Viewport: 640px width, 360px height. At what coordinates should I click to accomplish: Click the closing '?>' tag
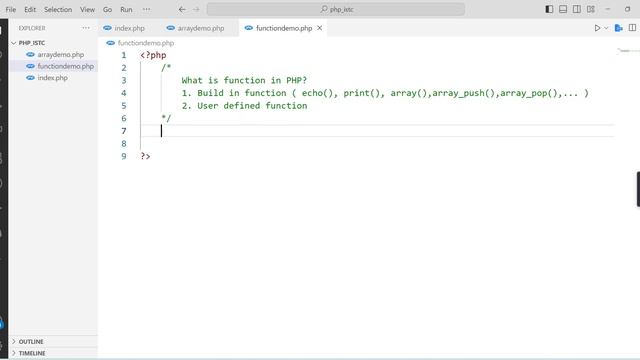(x=145, y=156)
